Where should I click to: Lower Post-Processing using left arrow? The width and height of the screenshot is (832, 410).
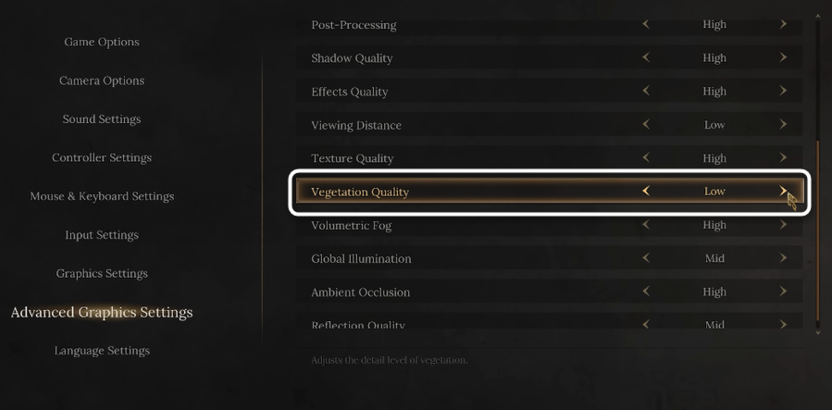(x=646, y=24)
